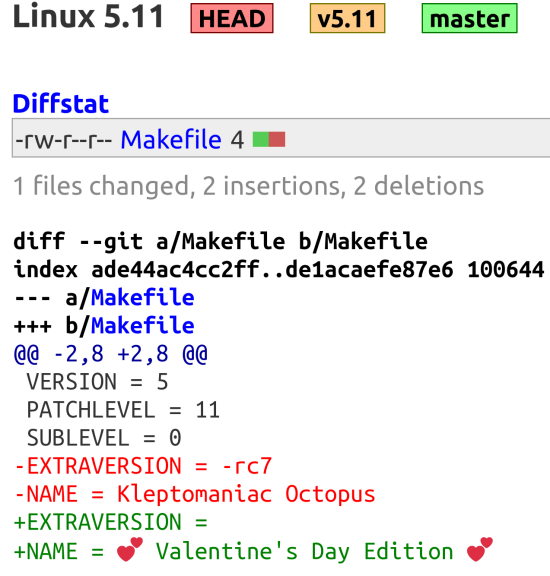Click the removed 'EXTRAVERSION = -rc7' line
Screen dimensions: 550x576
143,466
